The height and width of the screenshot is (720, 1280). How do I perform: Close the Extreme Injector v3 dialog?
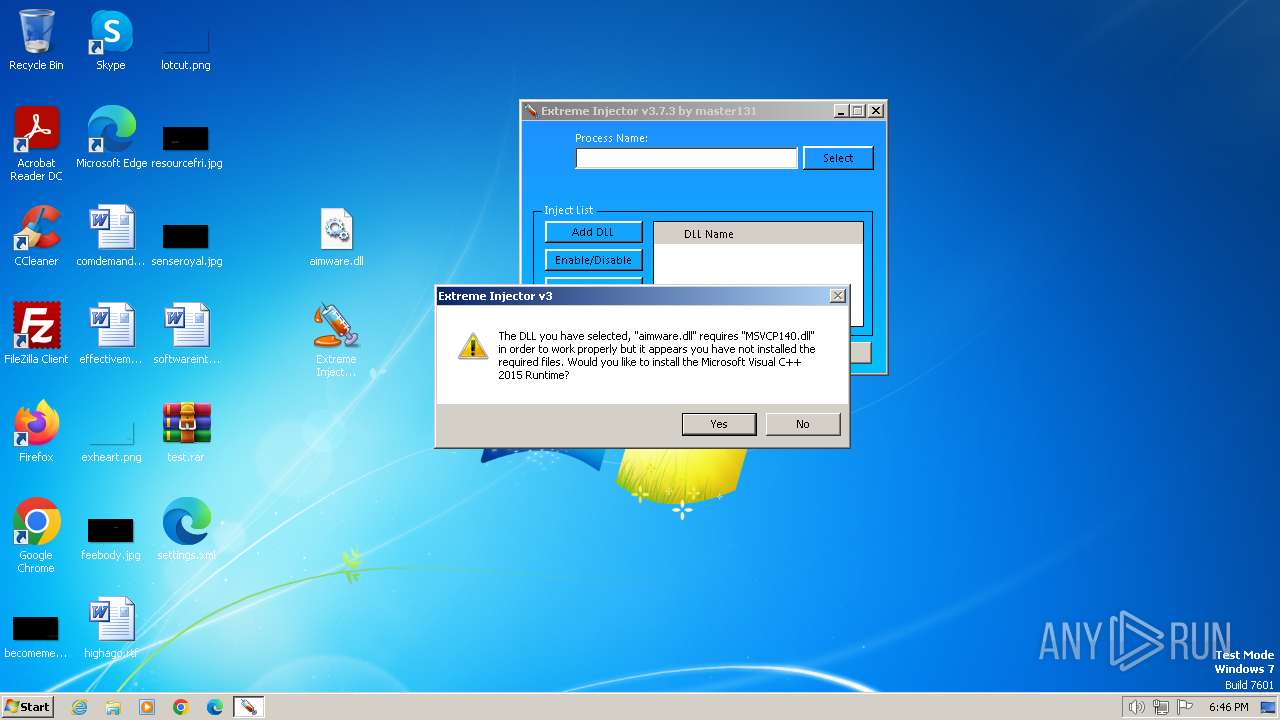838,296
